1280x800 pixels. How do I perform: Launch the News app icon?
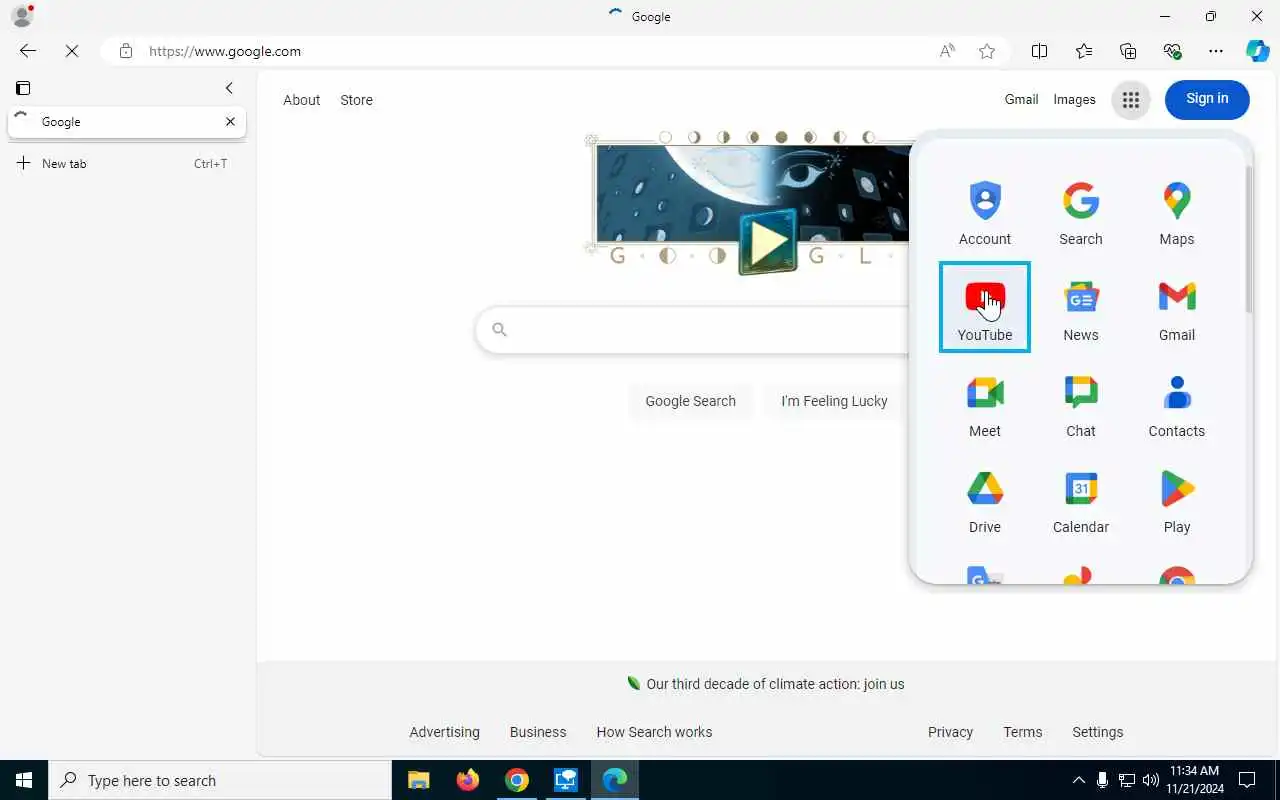pyautogui.click(x=1081, y=308)
